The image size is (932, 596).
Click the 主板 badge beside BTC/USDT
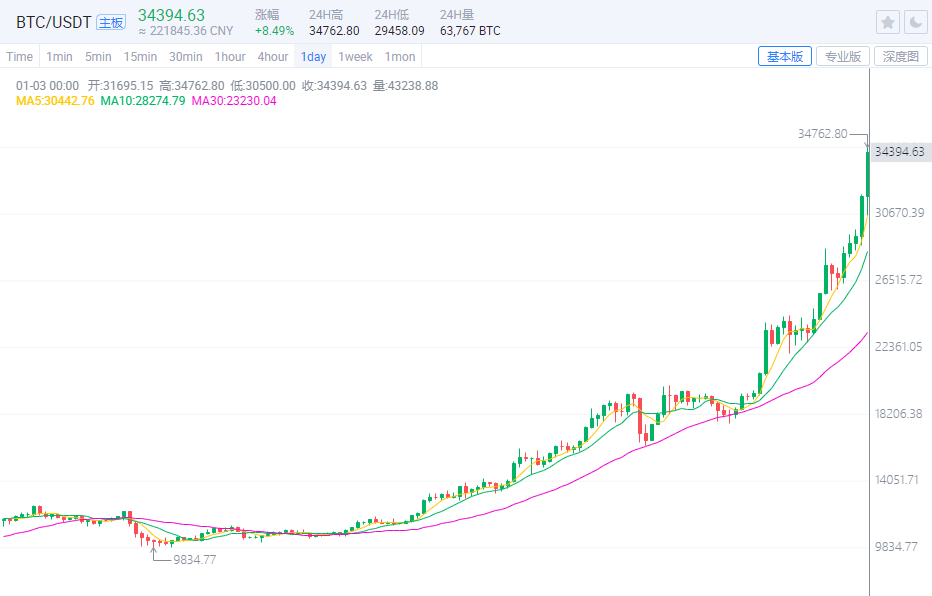(111, 23)
